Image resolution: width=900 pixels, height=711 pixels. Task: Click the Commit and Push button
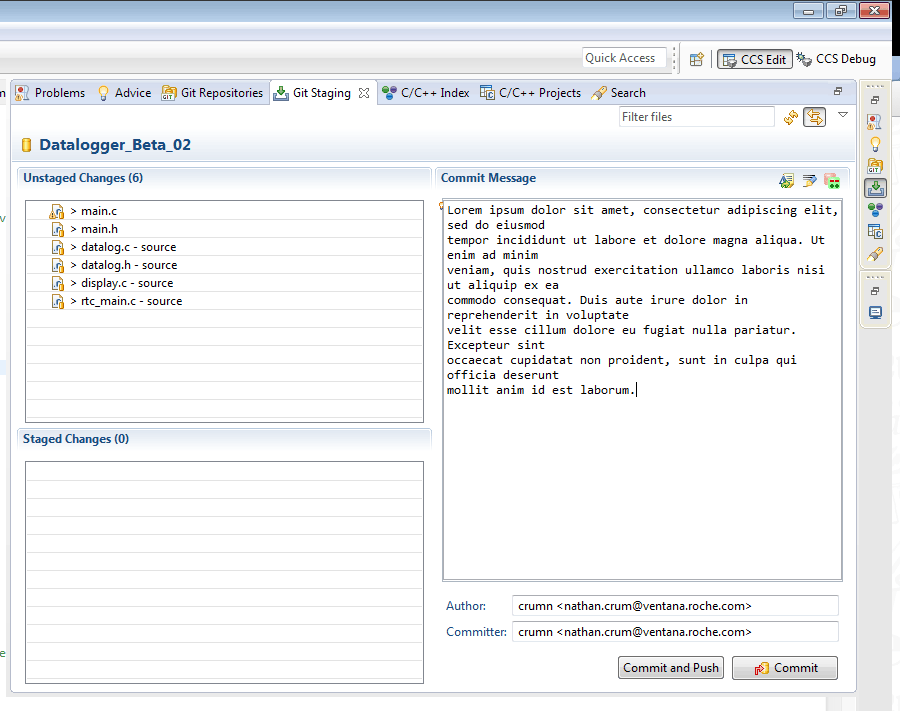(x=671, y=668)
